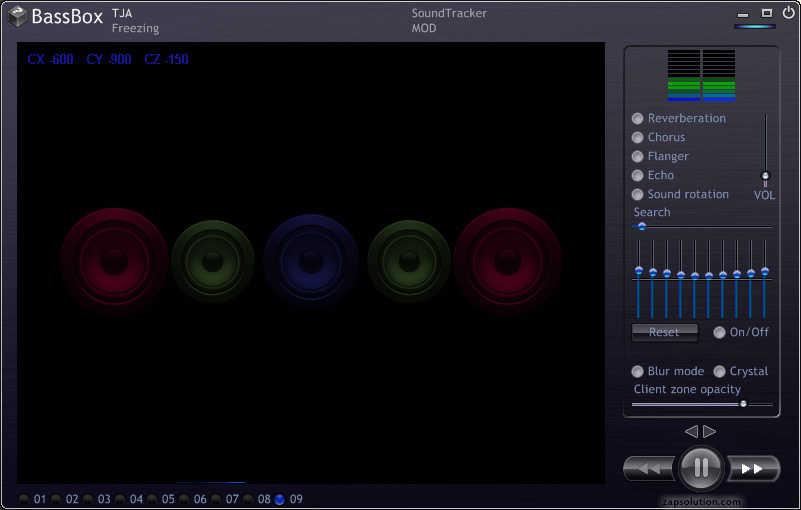Click the center blue speaker in visualizer

tap(311, 261)
